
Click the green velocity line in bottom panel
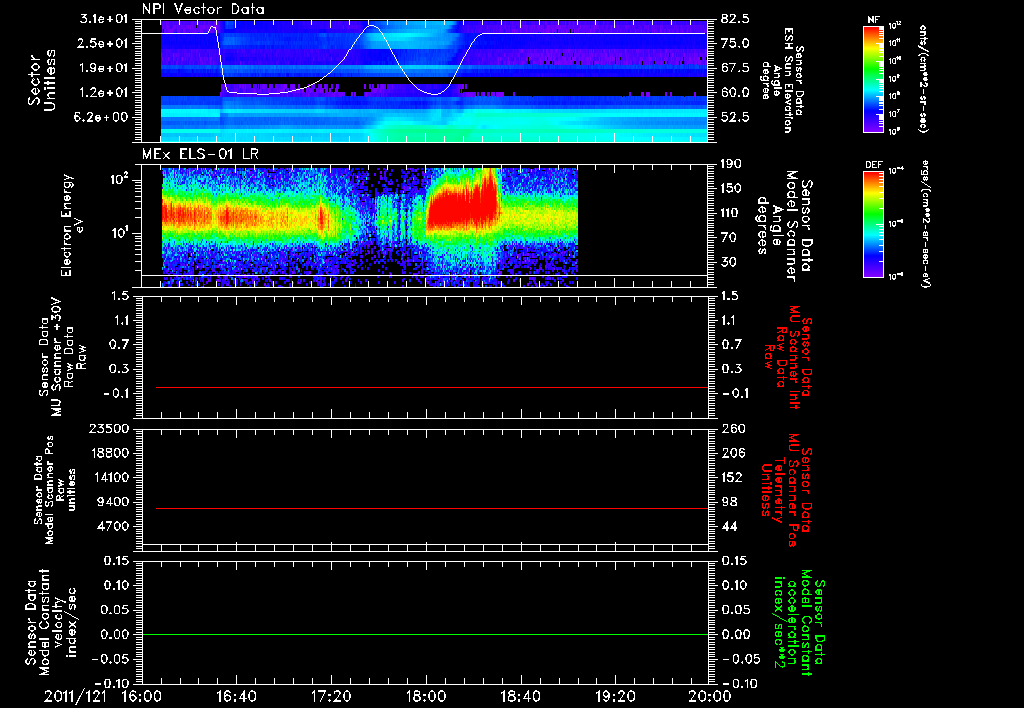coord(424,634)
